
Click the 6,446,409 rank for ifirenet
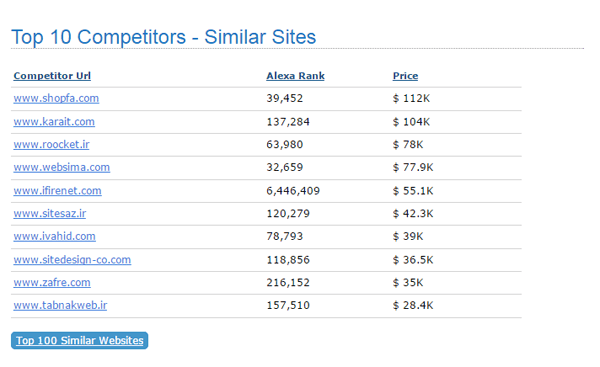[293, 191]
